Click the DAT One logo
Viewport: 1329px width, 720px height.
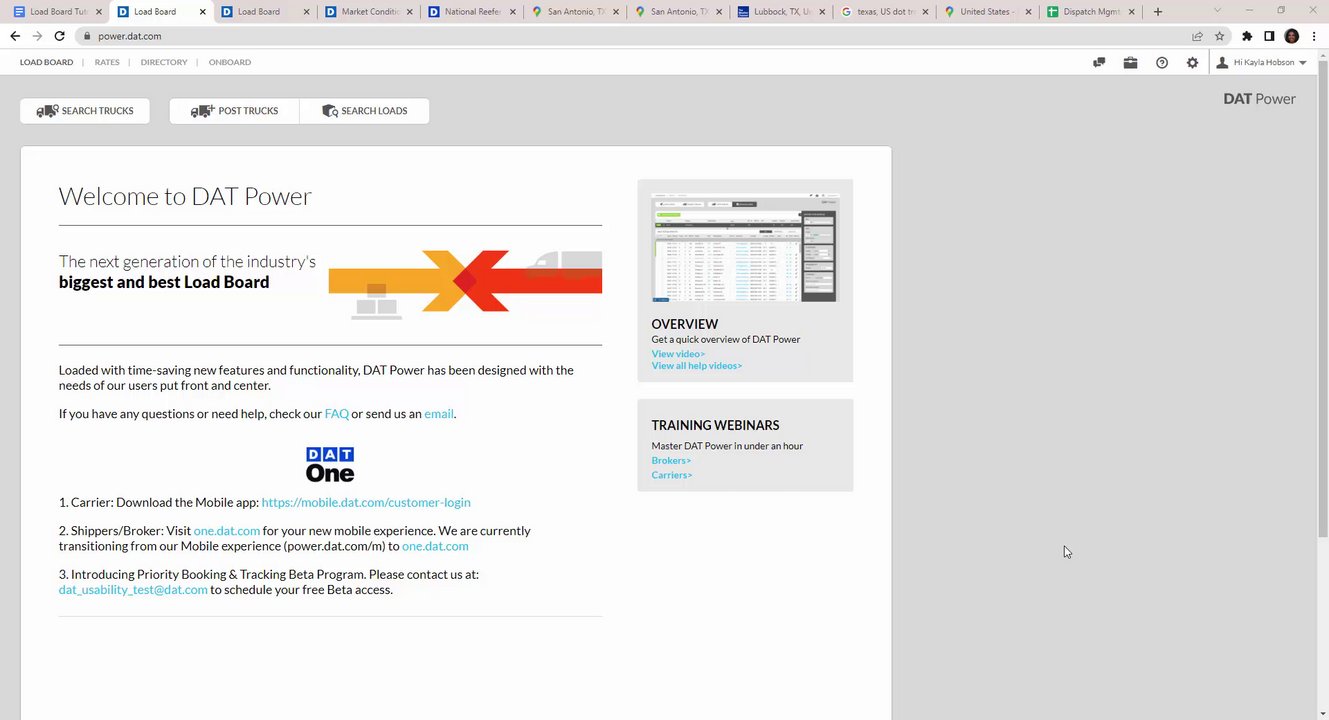tap(330, 464)
